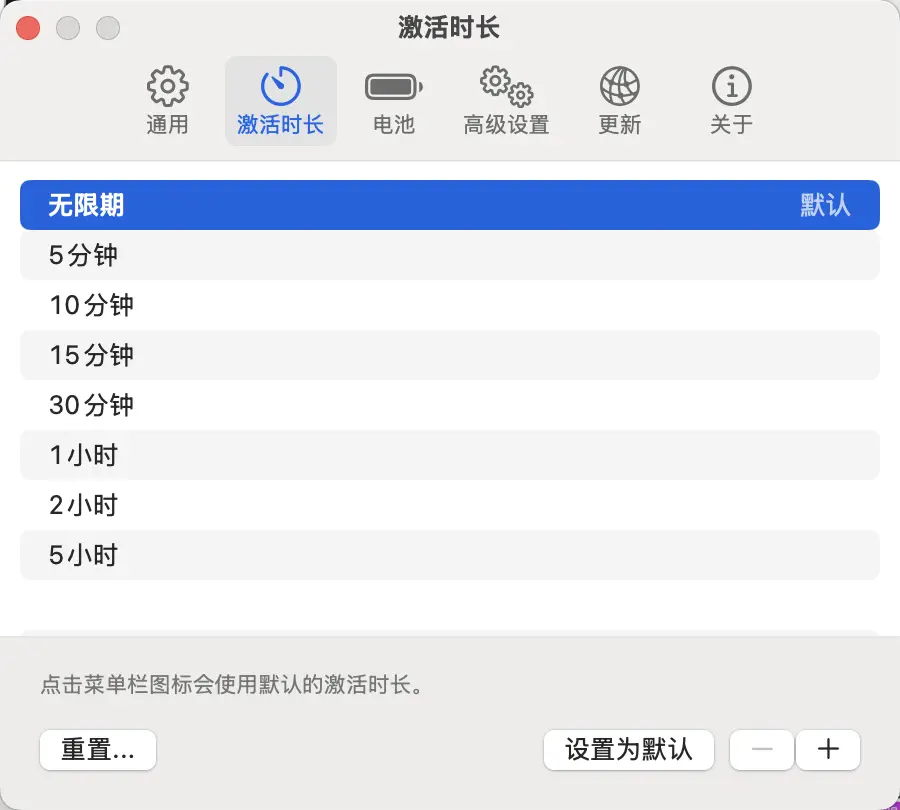Select the 5分钟 duration row
Screen dimensions: 900x810
449,255
